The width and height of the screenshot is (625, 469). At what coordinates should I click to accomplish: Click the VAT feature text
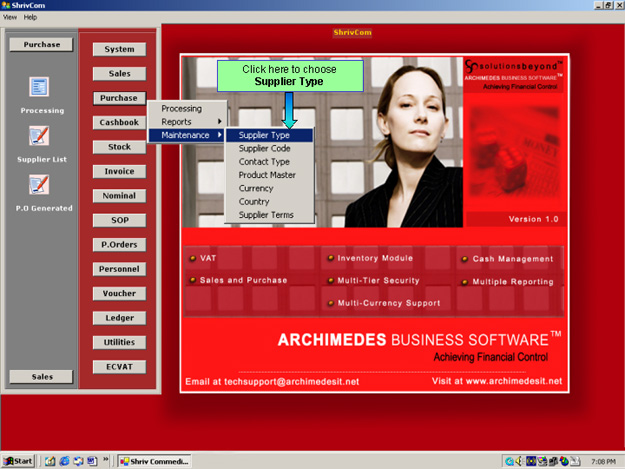(x=208, y=258)
